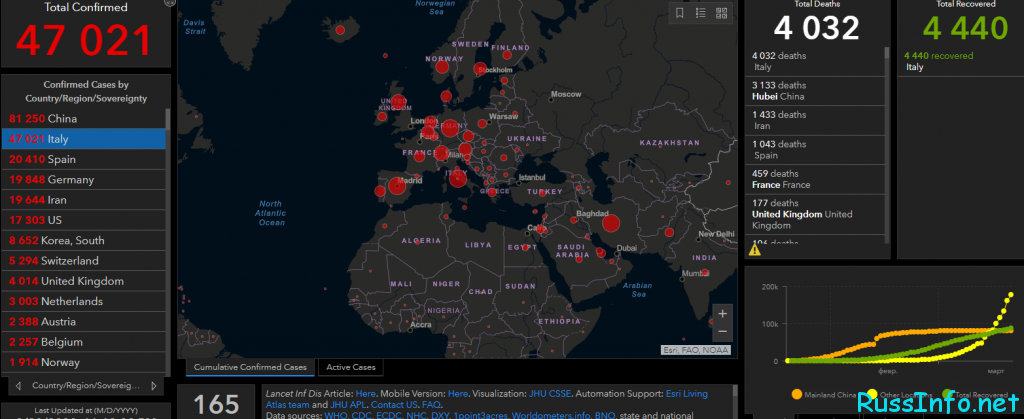Open the Contact US link

[x=394, y=405]
